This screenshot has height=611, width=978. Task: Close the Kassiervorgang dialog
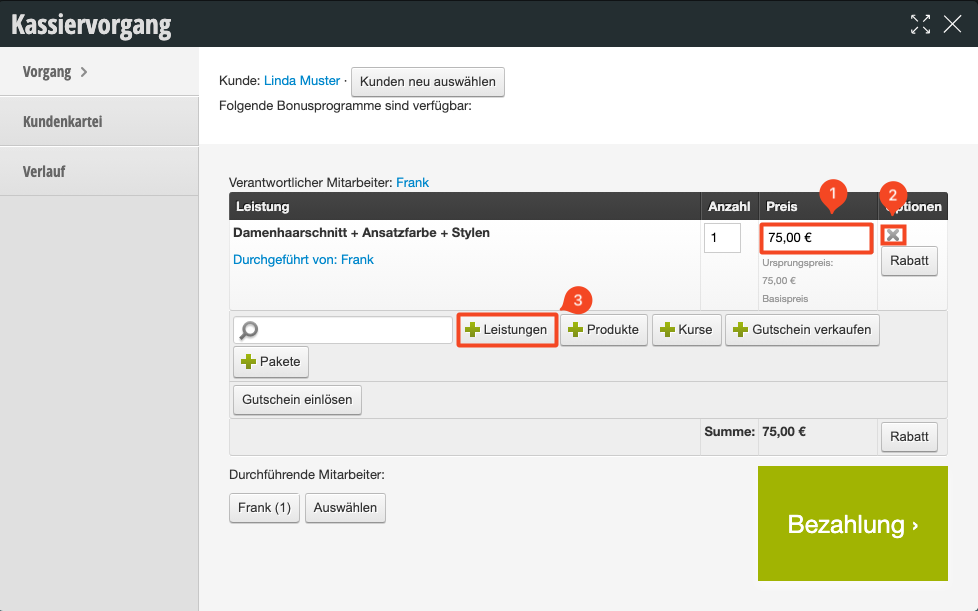click(x=952, y=25)
